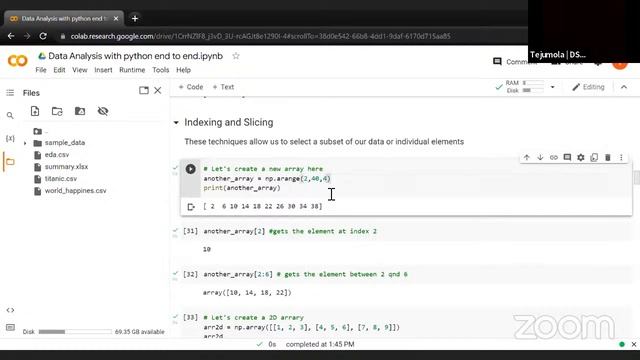Open the File menu

coord(41,70)
